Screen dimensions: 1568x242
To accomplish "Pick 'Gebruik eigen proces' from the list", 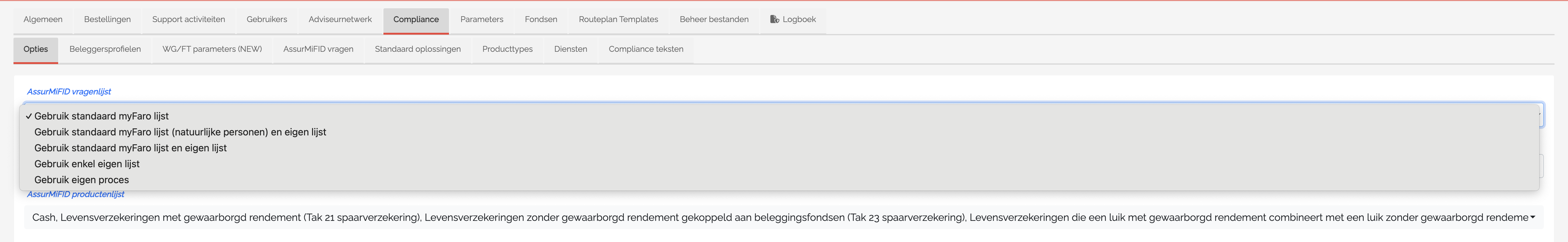I will point(779,180).
